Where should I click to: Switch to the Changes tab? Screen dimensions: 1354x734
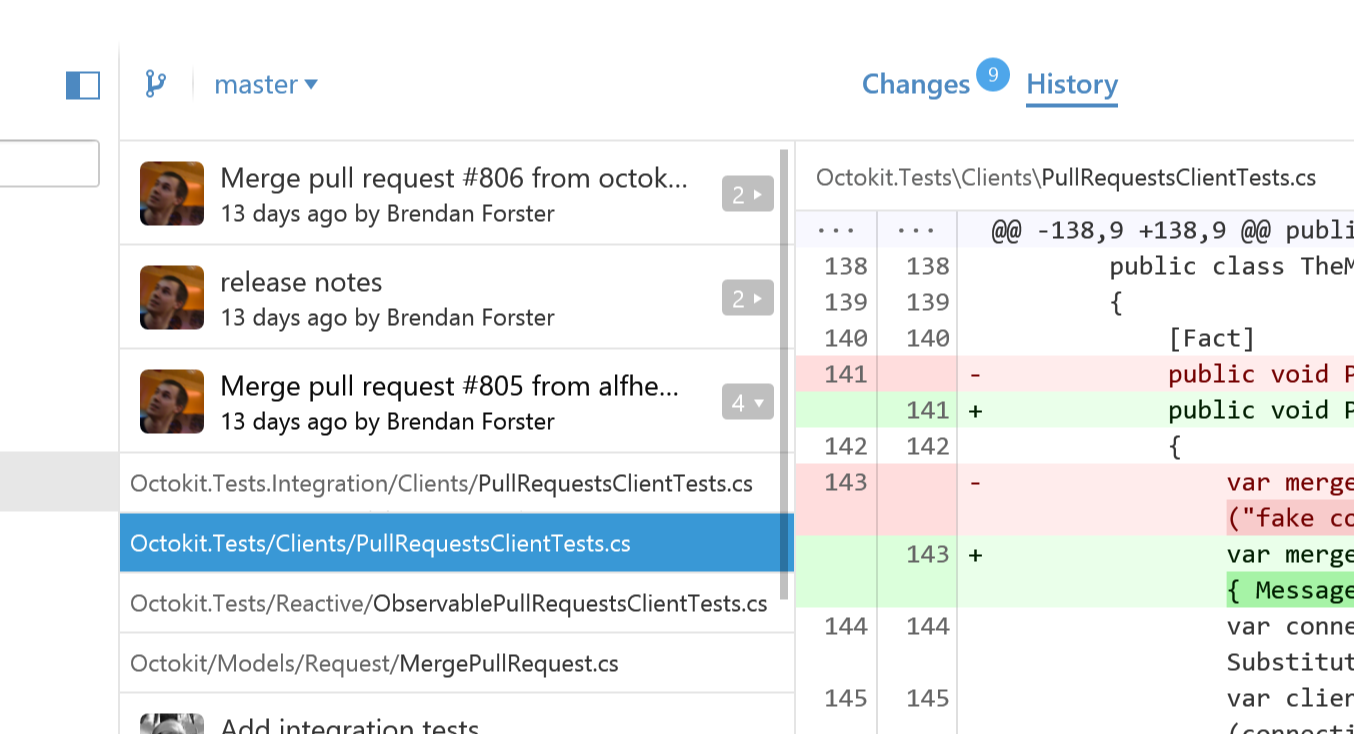[x=916, y=85]
